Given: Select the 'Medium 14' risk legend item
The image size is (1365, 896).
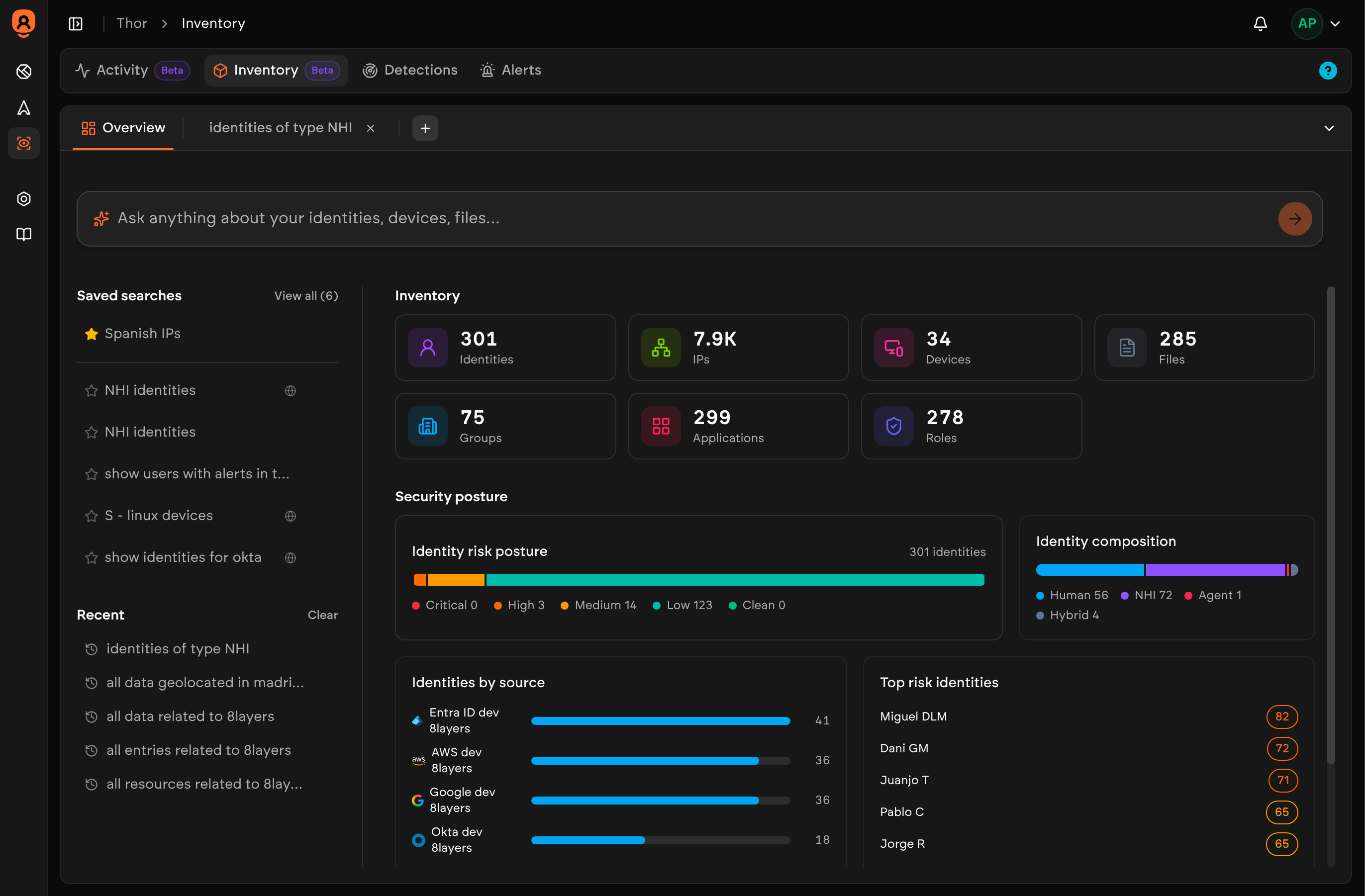Looking at the screenshot, I should click(x=599, y=605).
